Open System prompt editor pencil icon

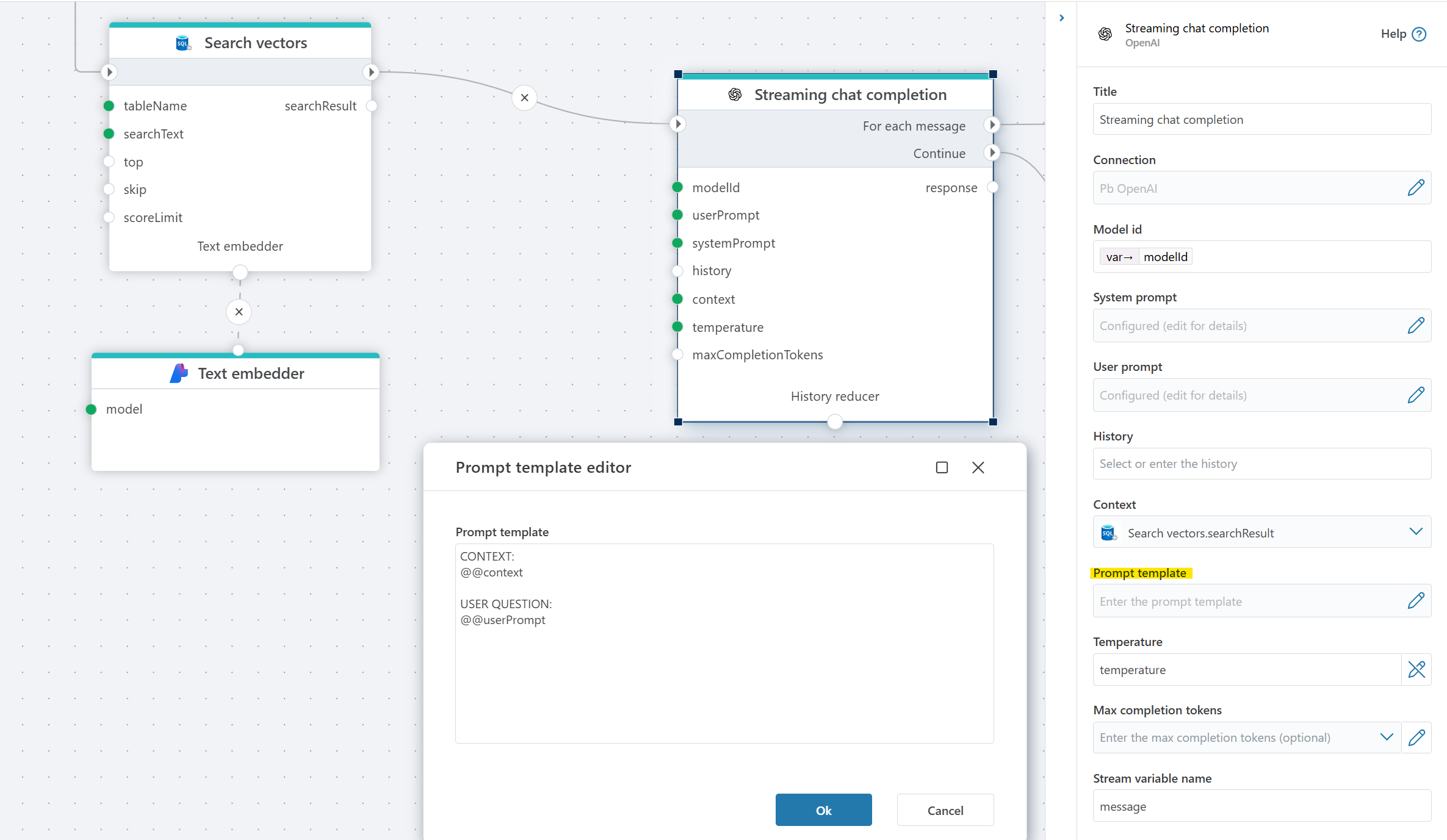(x=1416, y=326)
